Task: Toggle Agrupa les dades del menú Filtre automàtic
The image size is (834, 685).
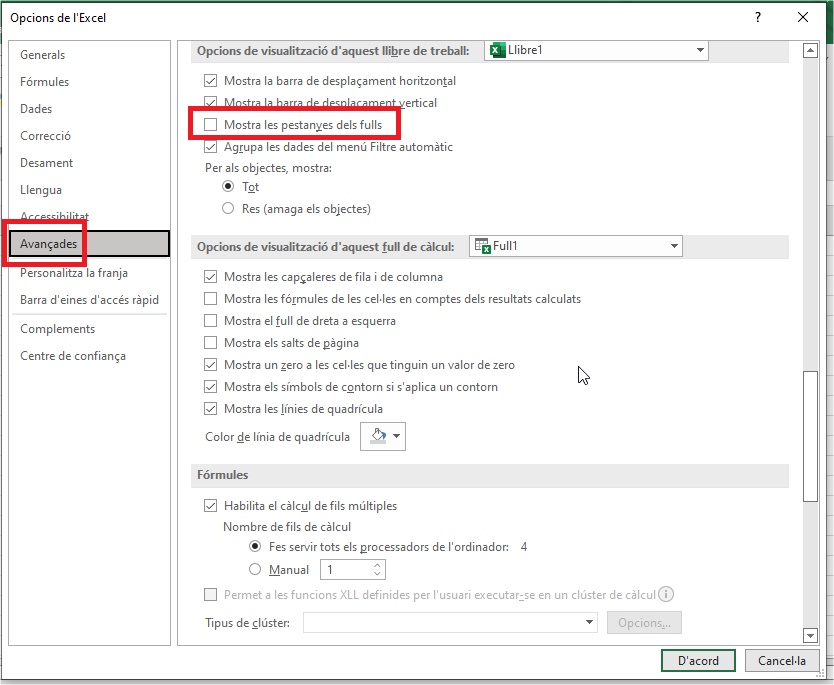Action: click(x=211, y=147)
